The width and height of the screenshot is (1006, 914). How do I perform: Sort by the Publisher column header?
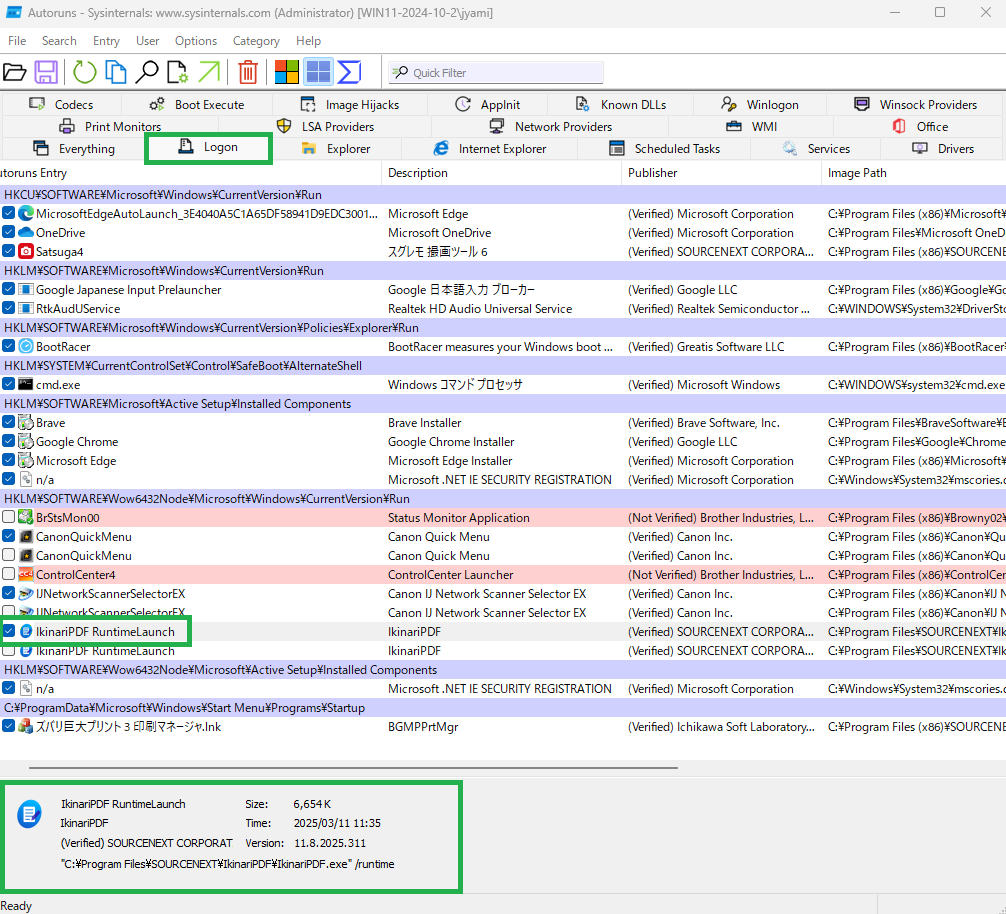721,173
